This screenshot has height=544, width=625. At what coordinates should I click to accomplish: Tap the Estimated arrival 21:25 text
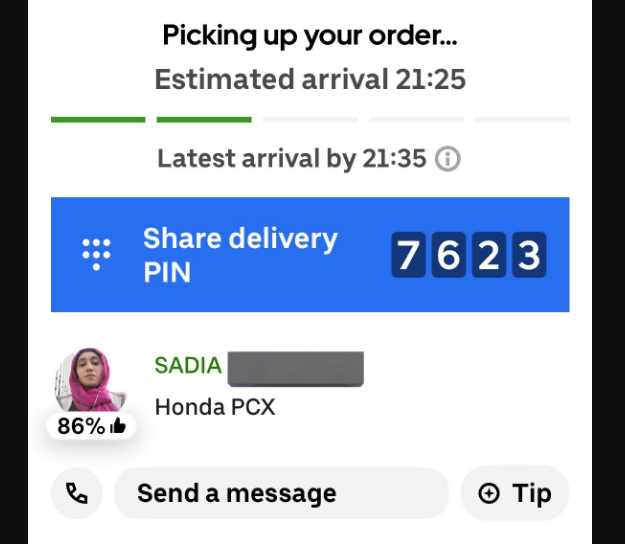[x=310, y=79]
